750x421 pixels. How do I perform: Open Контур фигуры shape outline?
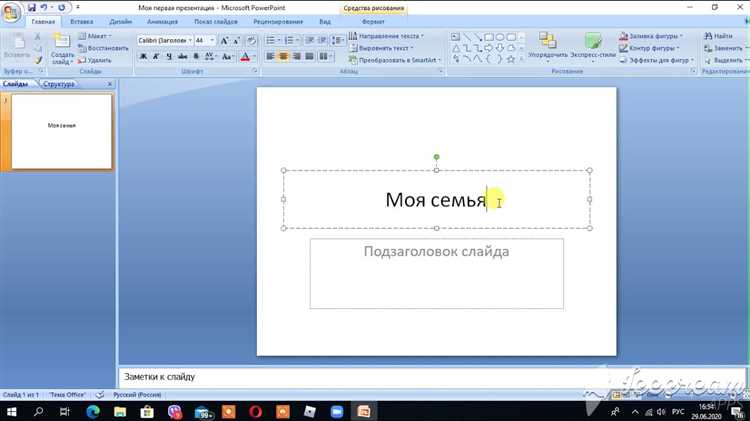pyautogui.click(x=649, y=48)
